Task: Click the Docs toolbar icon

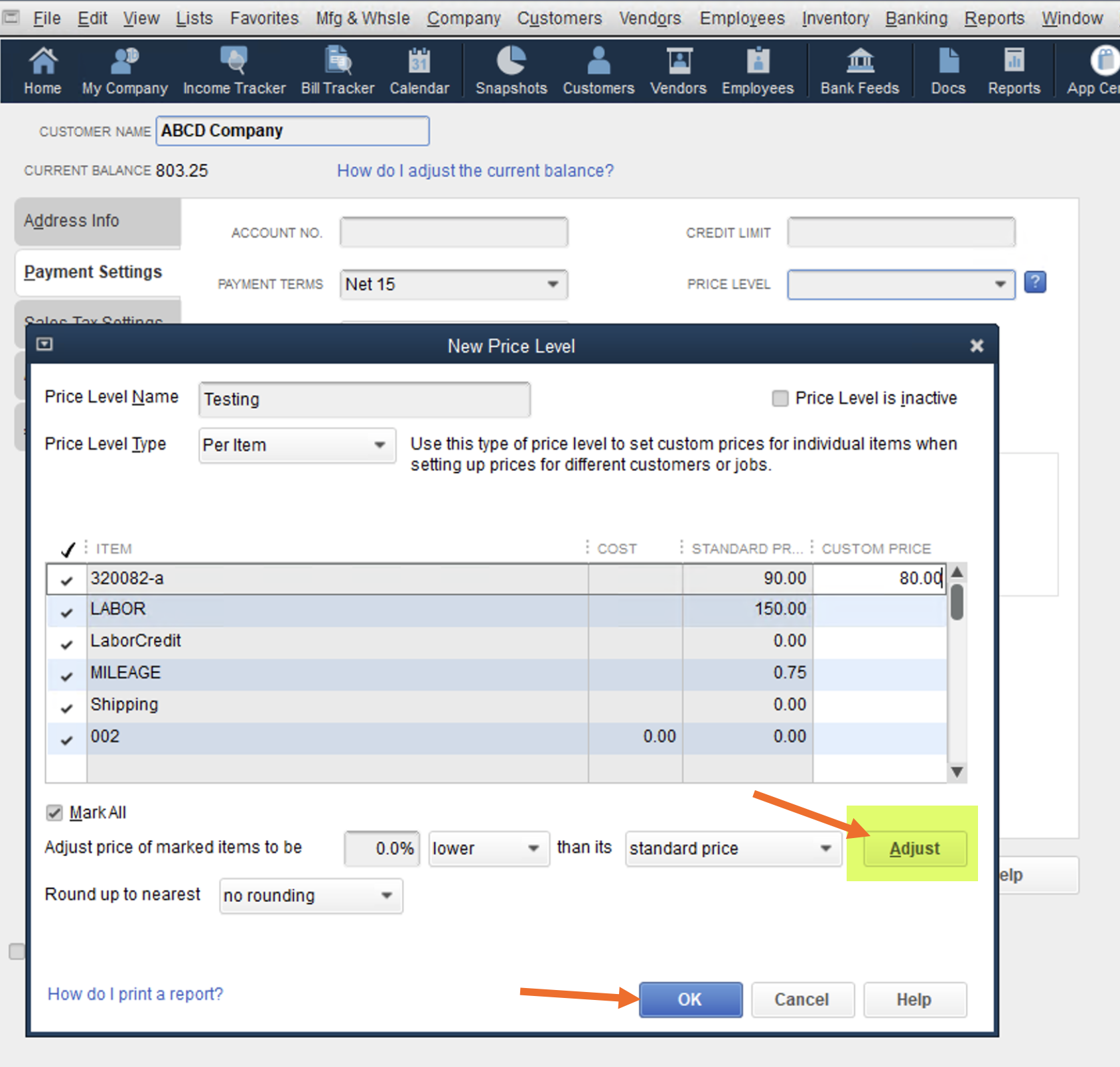Action: click(947, 70)
